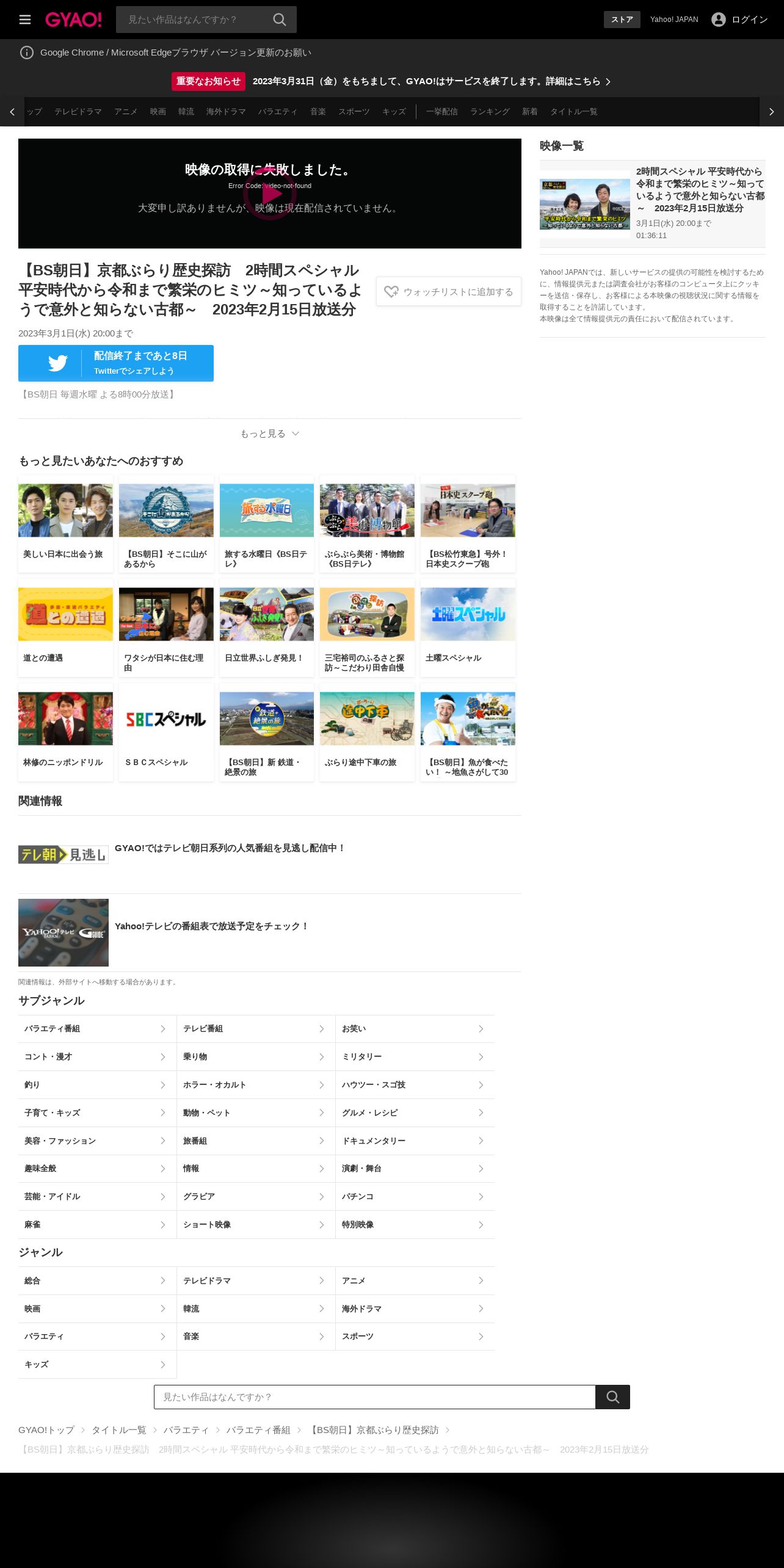Open Chrome/Edge browser update notice
Image resolution: width=784 pixels, height=1568 pixels.
(176, 53)
